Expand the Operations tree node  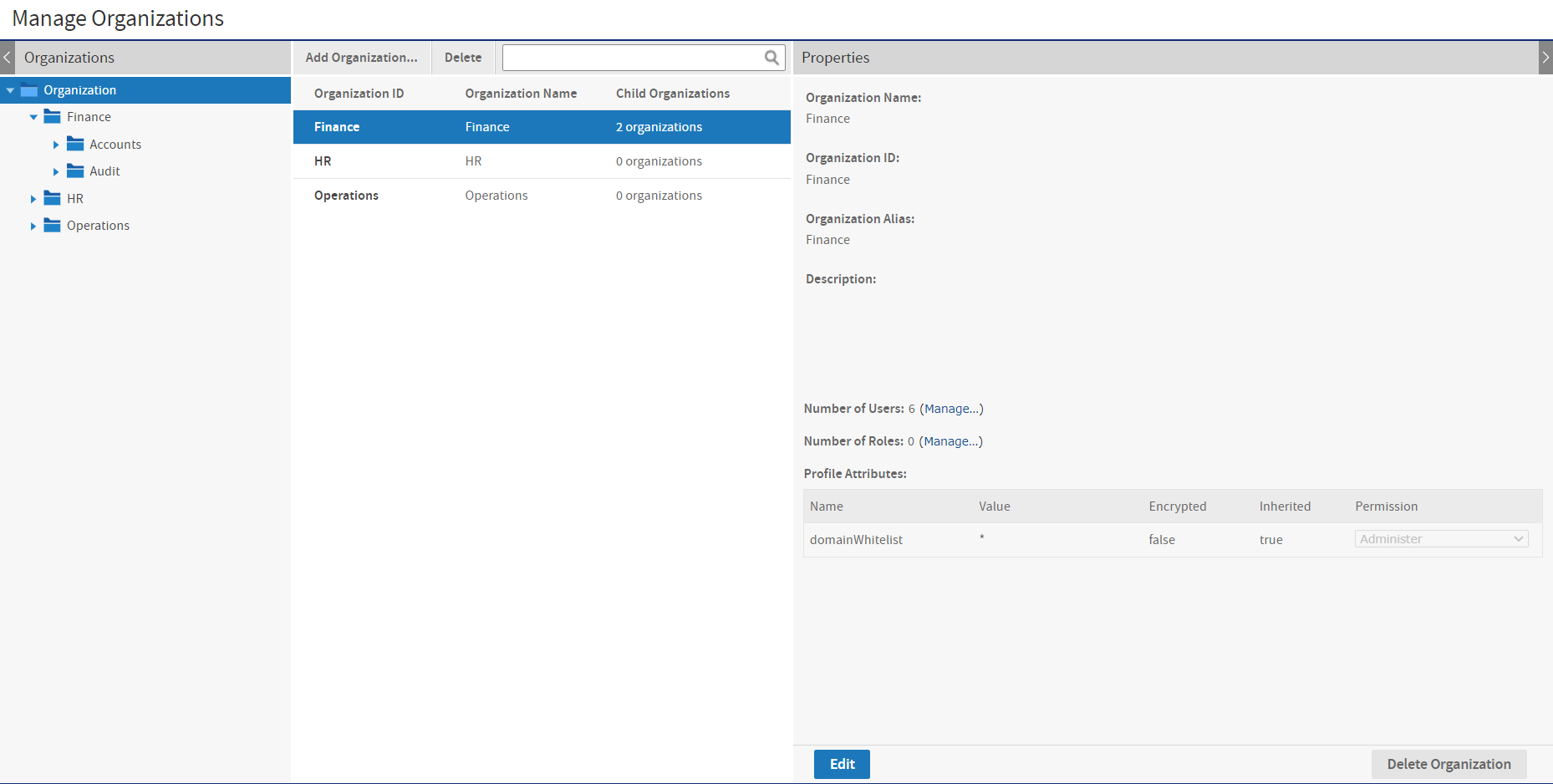click(33, 226)
